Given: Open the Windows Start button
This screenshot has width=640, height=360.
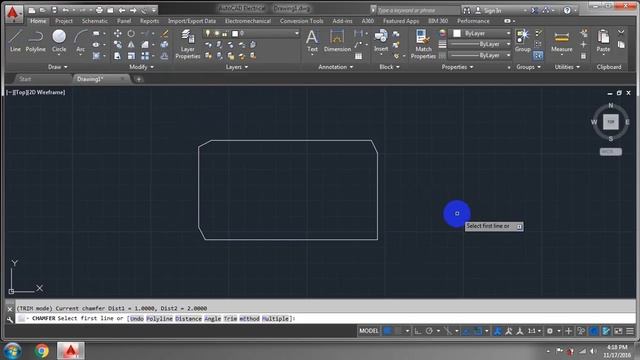Looking at the screenshot, I should pyautogui.click(x=13, y=351).
